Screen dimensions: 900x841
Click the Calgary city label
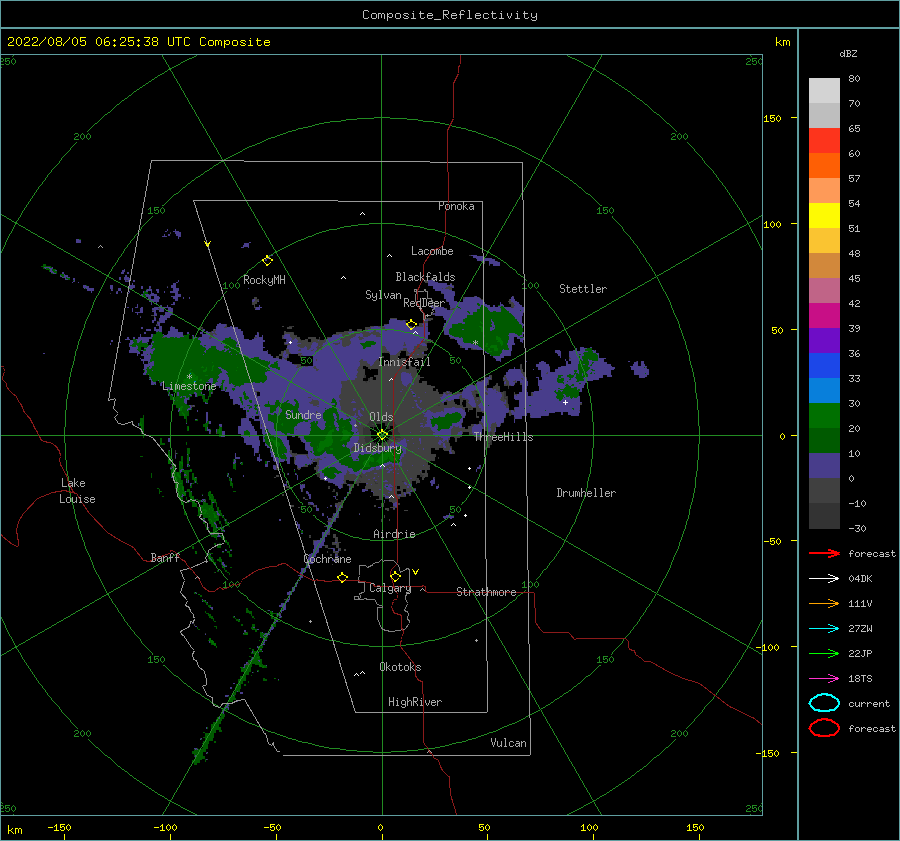390,588
